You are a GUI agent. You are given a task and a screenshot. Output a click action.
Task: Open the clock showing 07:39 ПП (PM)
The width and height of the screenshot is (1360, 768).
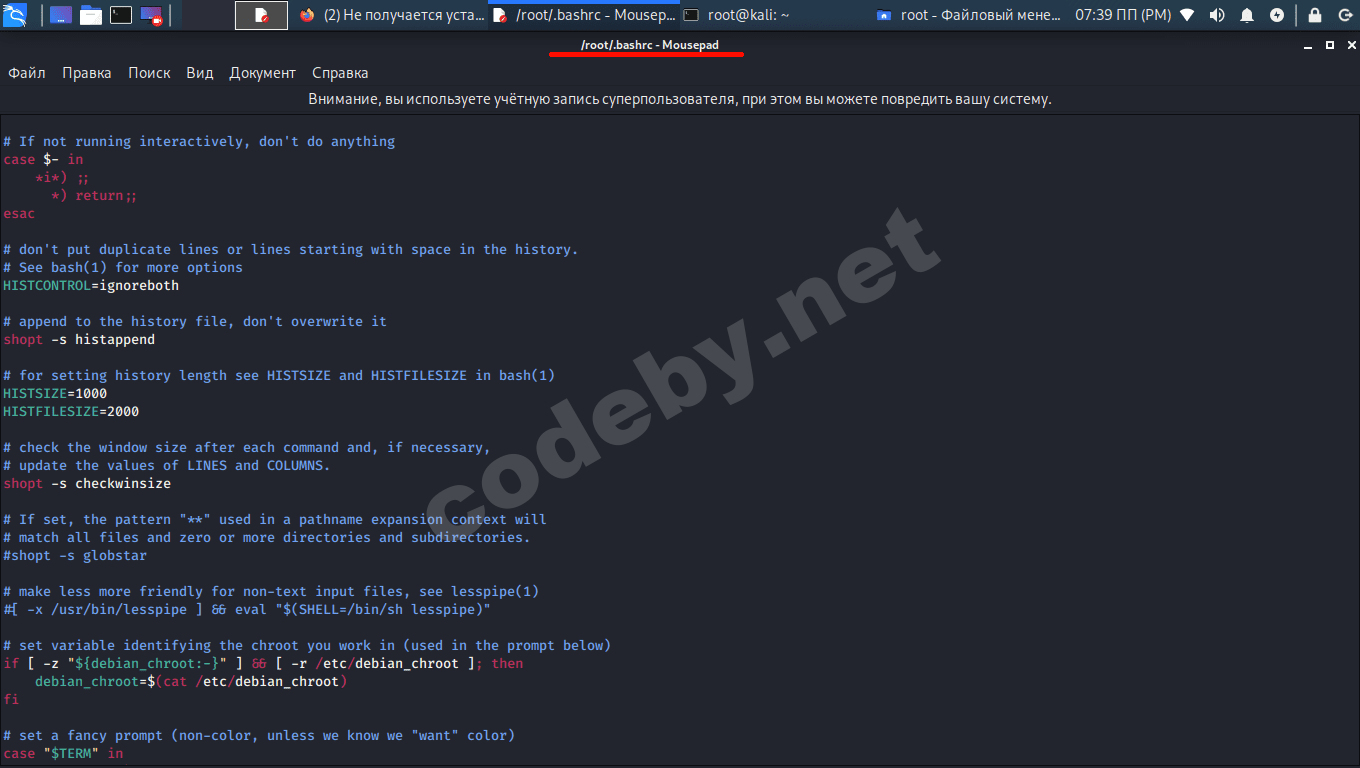tap(1123, 15)
